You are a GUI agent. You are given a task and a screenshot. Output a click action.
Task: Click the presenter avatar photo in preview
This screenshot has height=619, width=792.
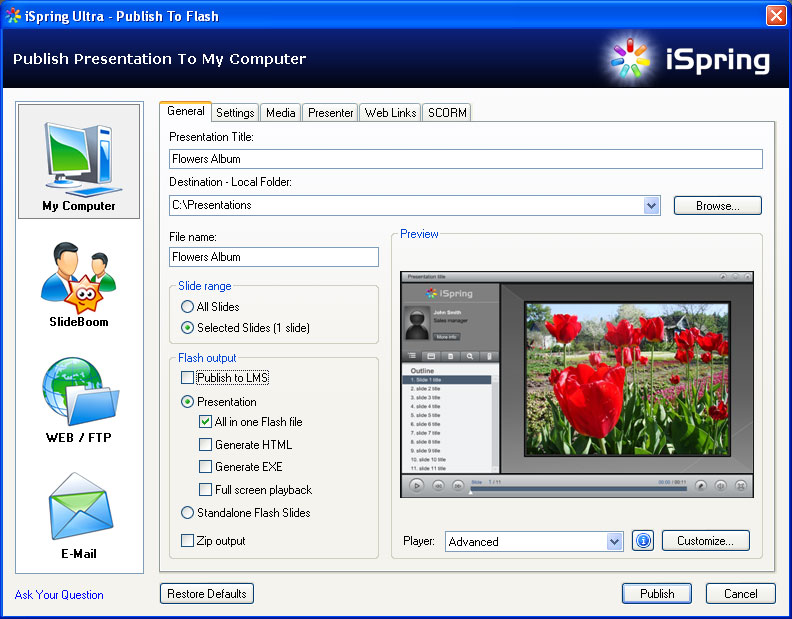pos(417,324)
